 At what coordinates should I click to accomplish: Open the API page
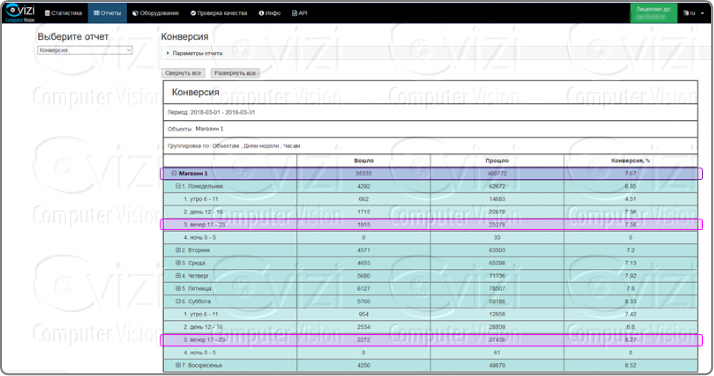tap(300, 13)
